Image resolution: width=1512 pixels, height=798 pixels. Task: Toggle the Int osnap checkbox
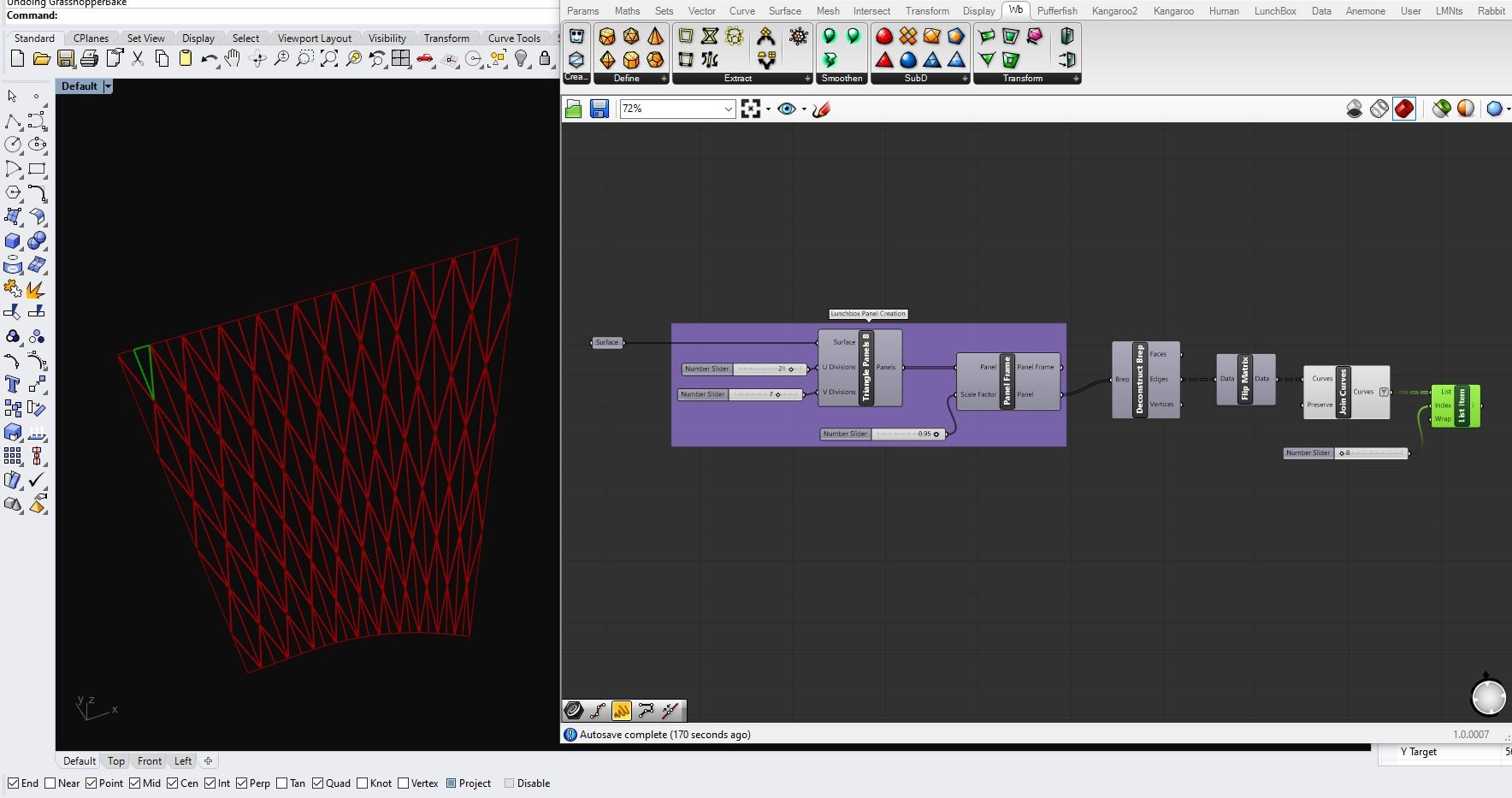(210, 783)
